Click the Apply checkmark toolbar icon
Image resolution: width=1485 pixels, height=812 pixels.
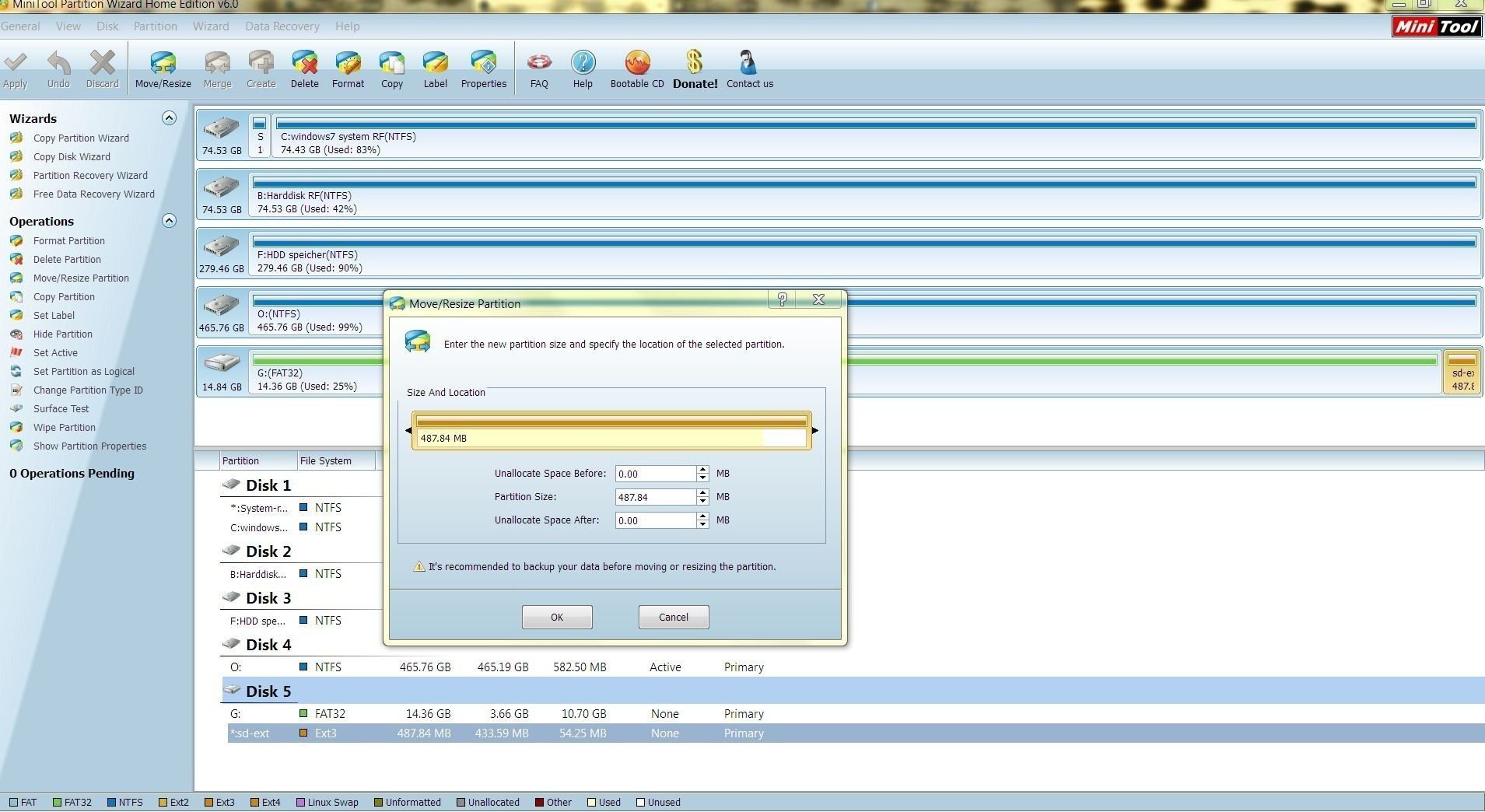(15, 62)
